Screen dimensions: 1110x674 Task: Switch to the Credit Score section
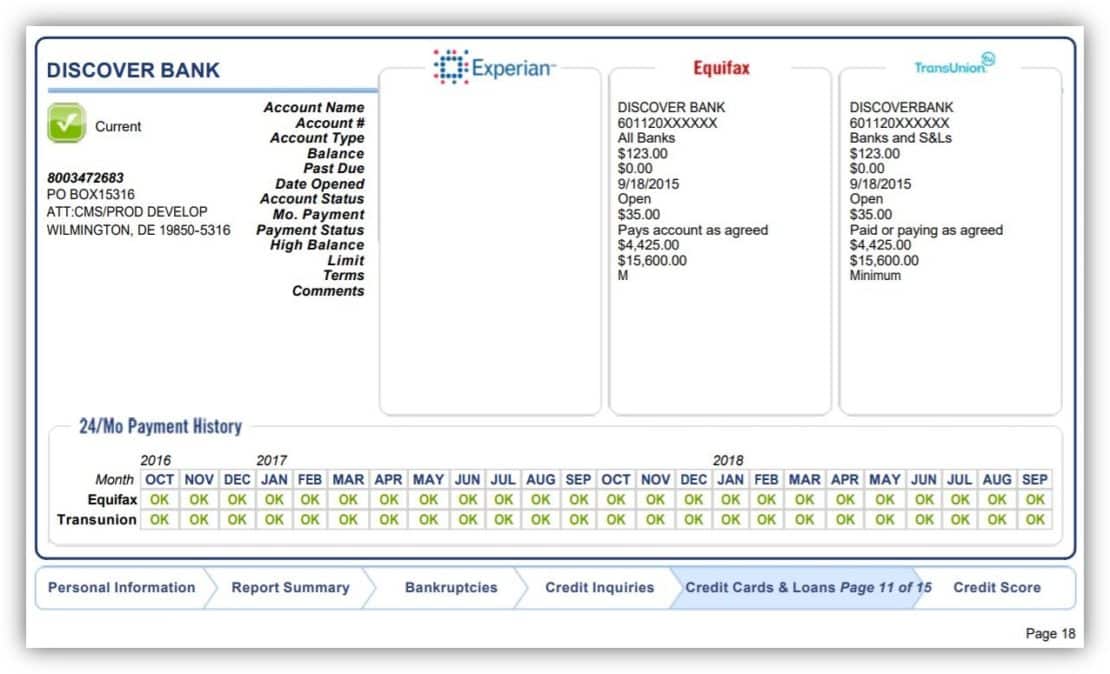[x=996, y=588]
